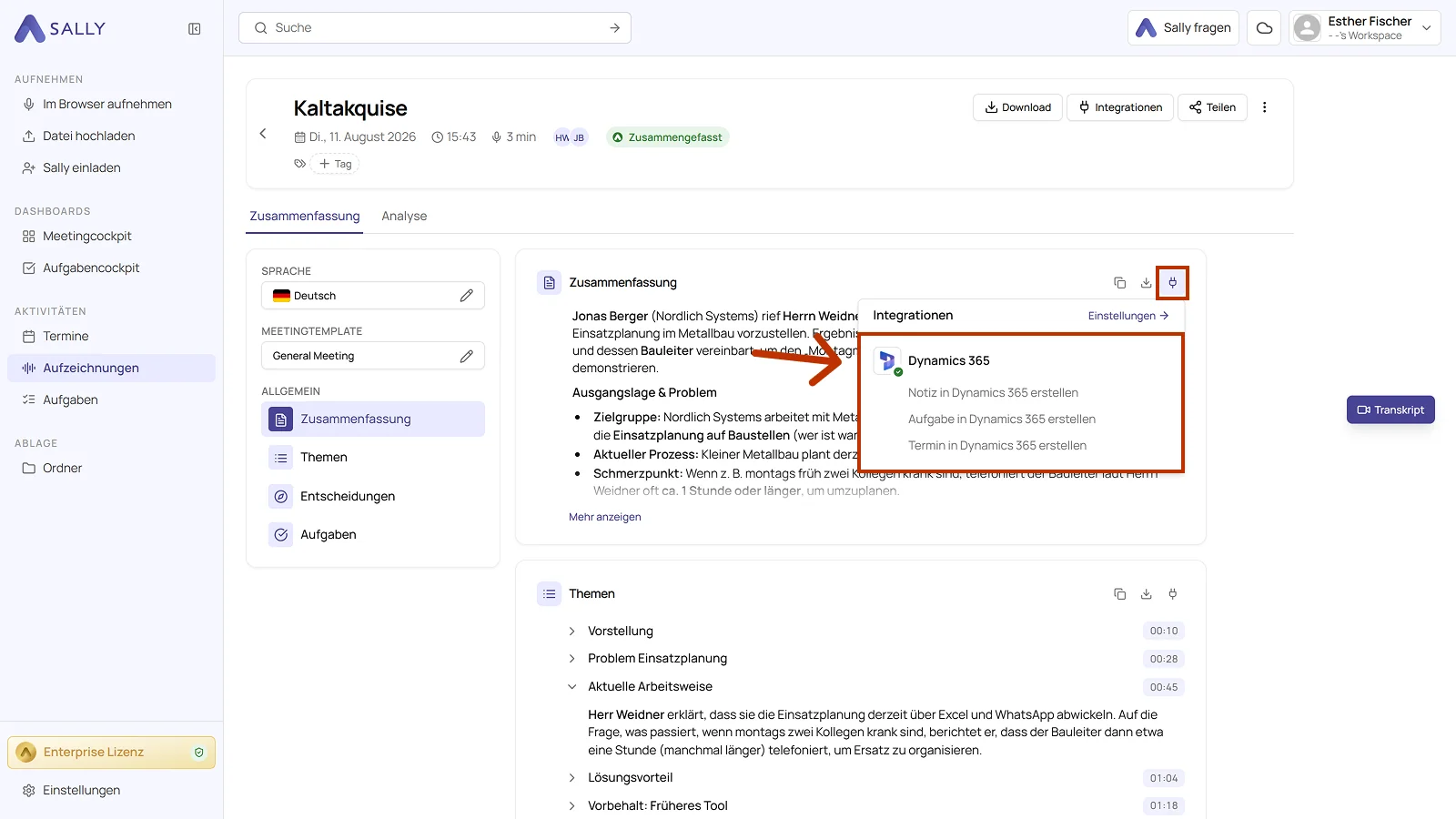Edit the Deutsch language pencil icon
1456x819 pixels.
coord(466,296)
